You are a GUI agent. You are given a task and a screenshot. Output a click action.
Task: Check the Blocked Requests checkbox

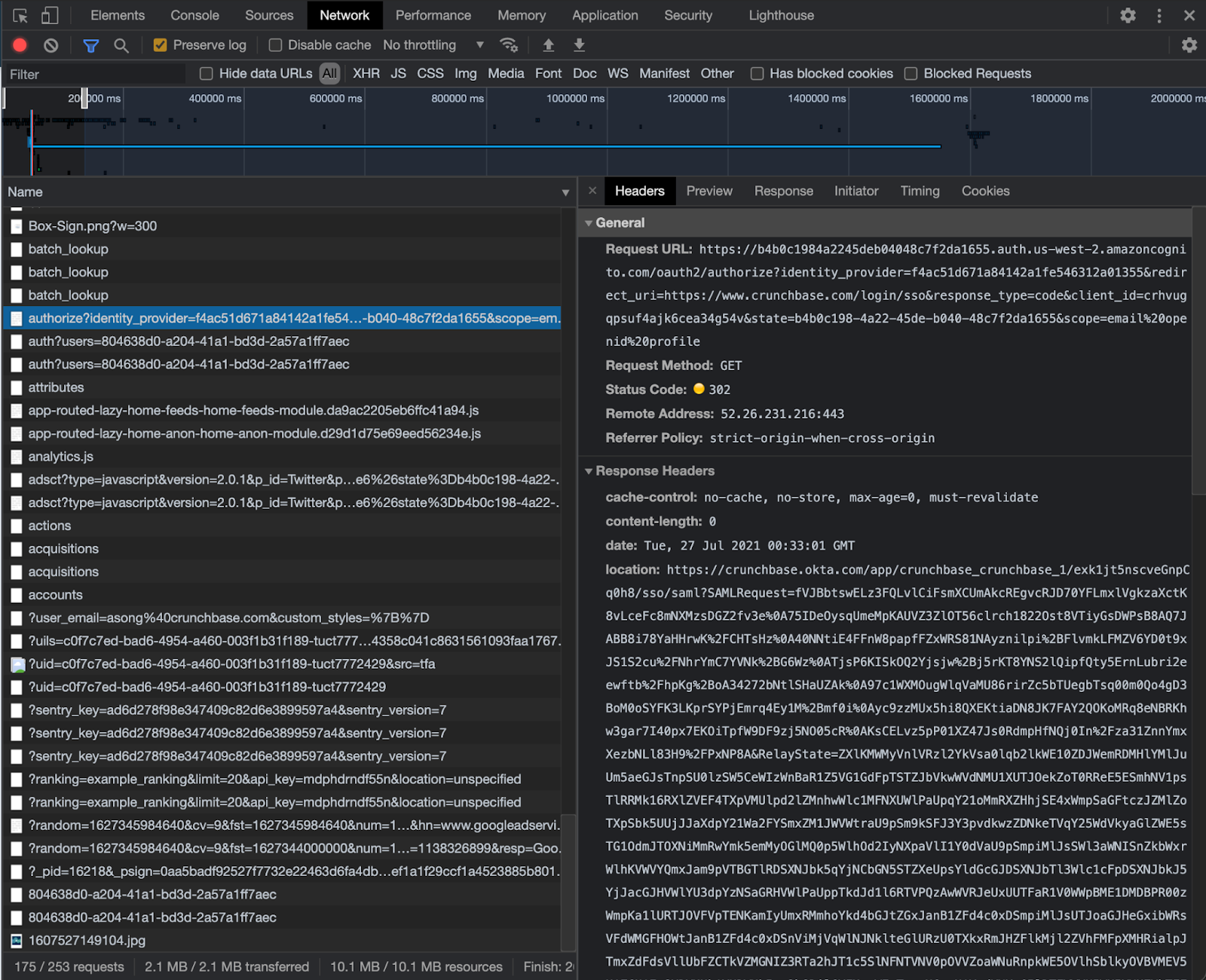pyautogui.click(x=911, y=73)
